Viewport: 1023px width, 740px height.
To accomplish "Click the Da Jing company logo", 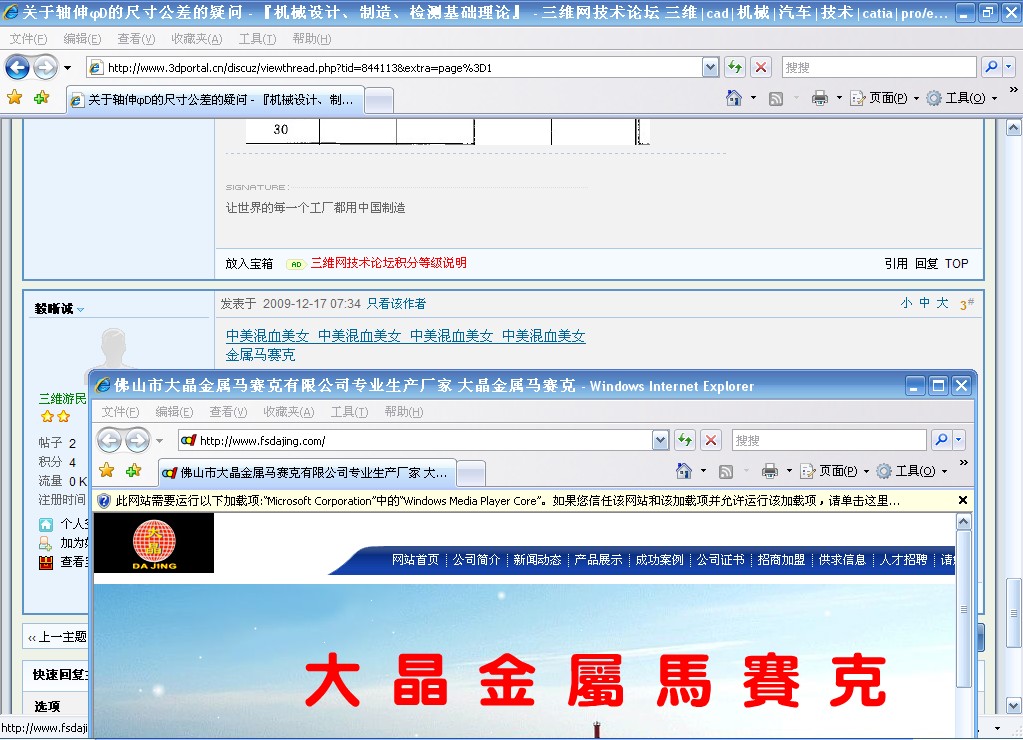I will coord(154,543).
